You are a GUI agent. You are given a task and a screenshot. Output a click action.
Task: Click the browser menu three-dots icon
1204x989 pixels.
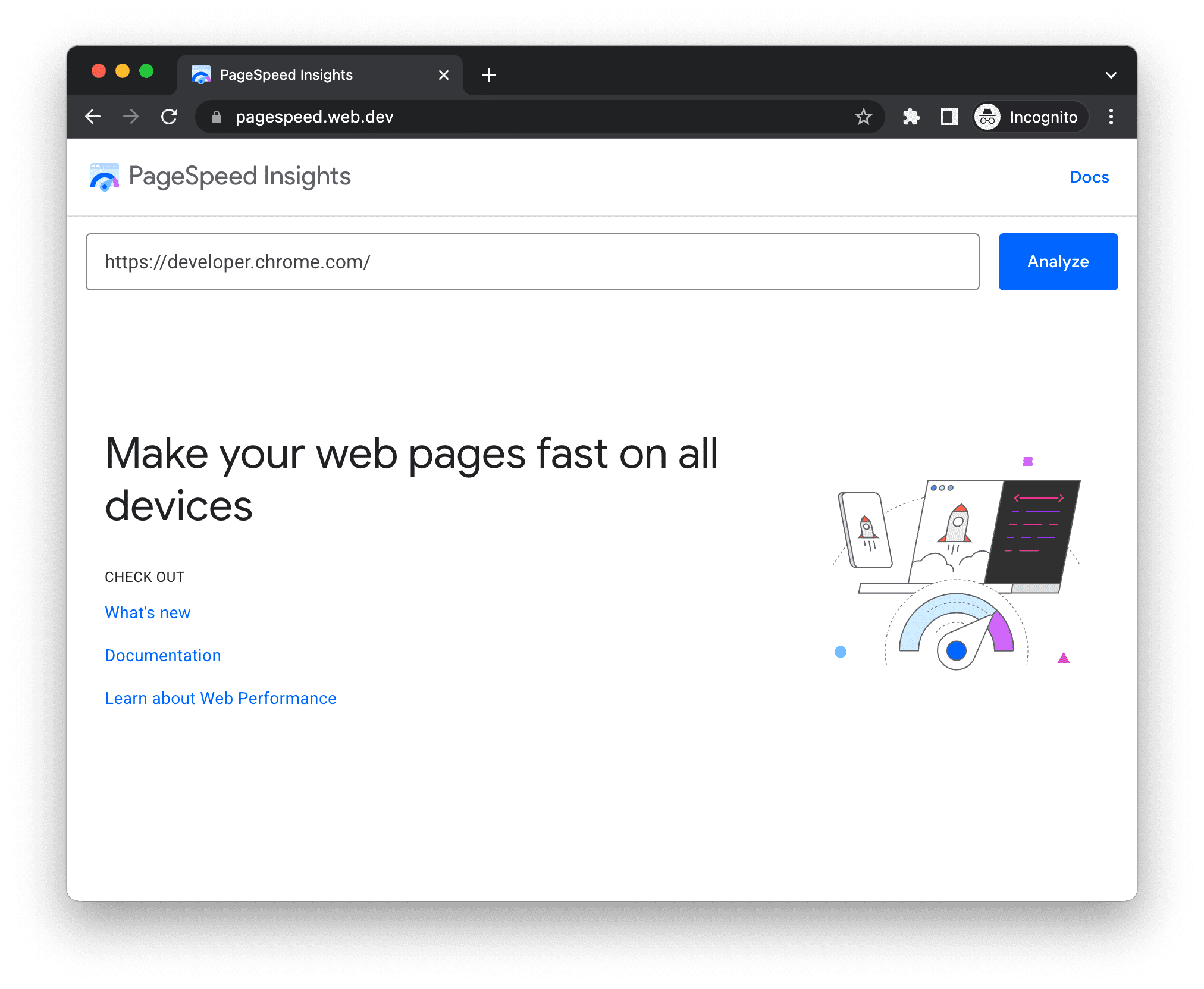coord(1112,118)
